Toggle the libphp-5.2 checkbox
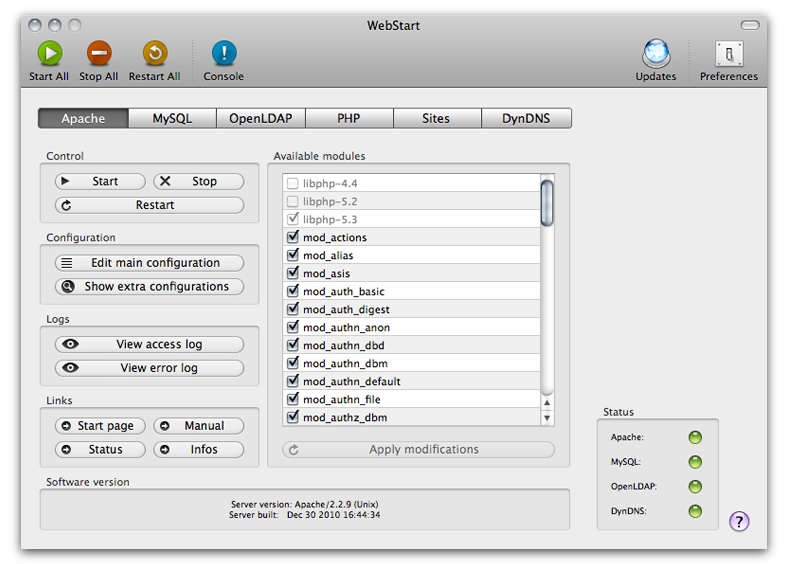The image size is (788, 564). point(292,202)
